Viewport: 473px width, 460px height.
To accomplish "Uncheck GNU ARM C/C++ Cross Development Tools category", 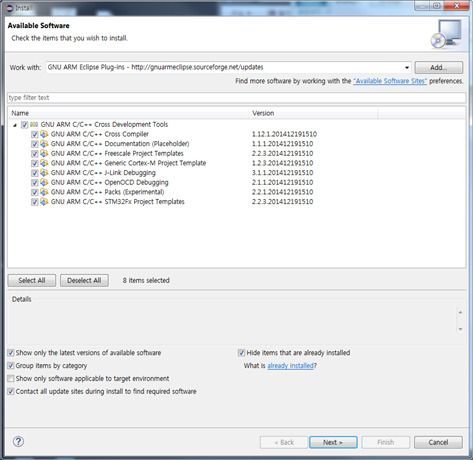I will point(24,125).
